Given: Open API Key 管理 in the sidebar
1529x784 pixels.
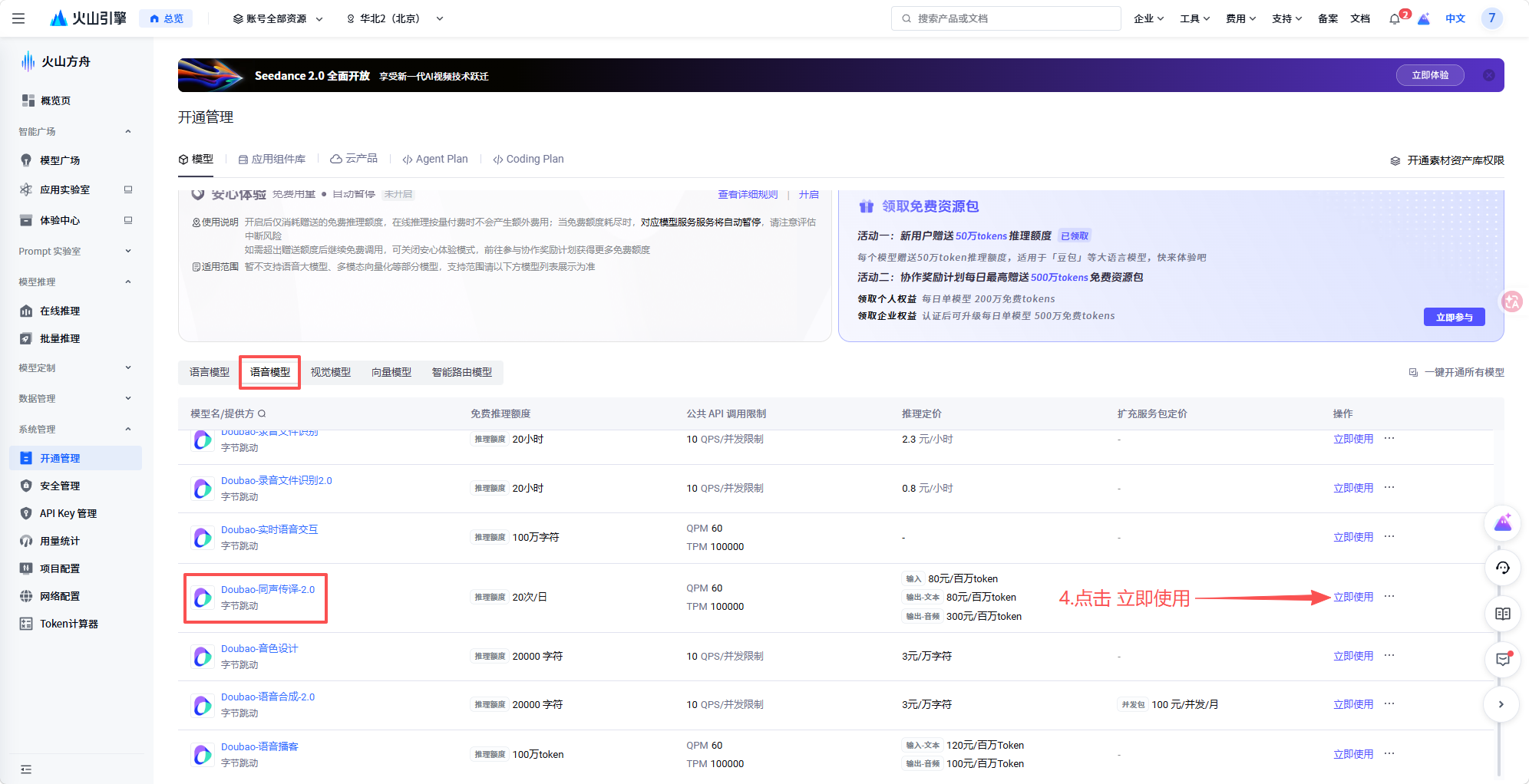Looking at the screenshot, I should 75,513.
